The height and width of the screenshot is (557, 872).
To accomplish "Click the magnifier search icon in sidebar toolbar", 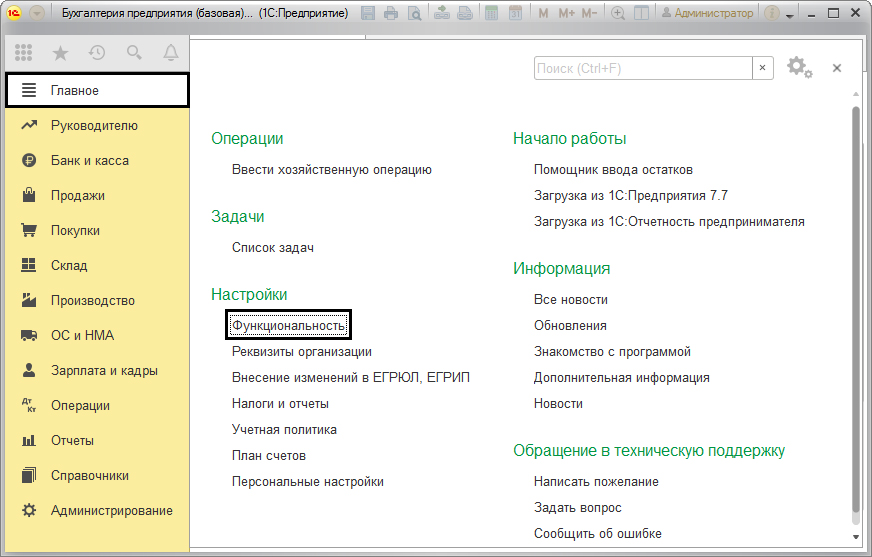I will (x=134, y=53).
